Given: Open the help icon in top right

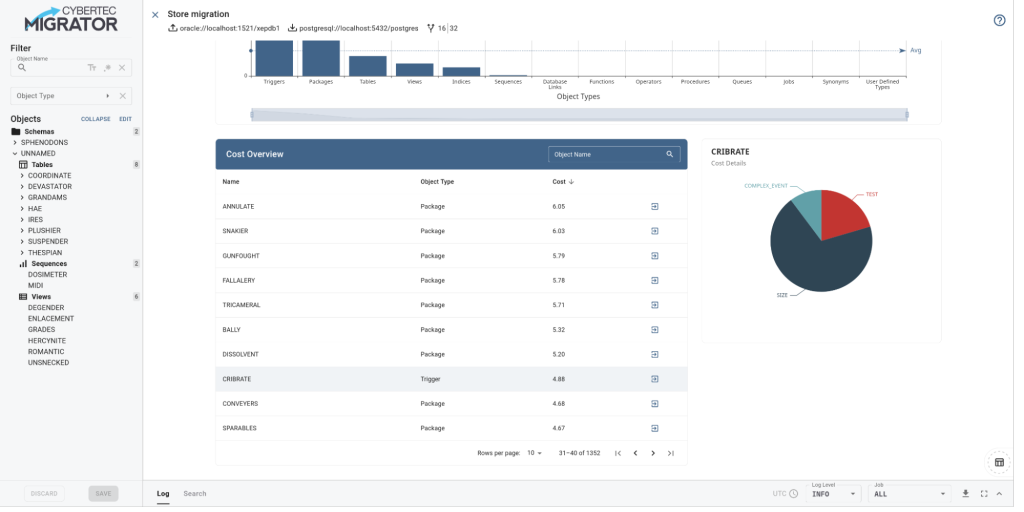Looking at the screenshot, I should (999, 20).
